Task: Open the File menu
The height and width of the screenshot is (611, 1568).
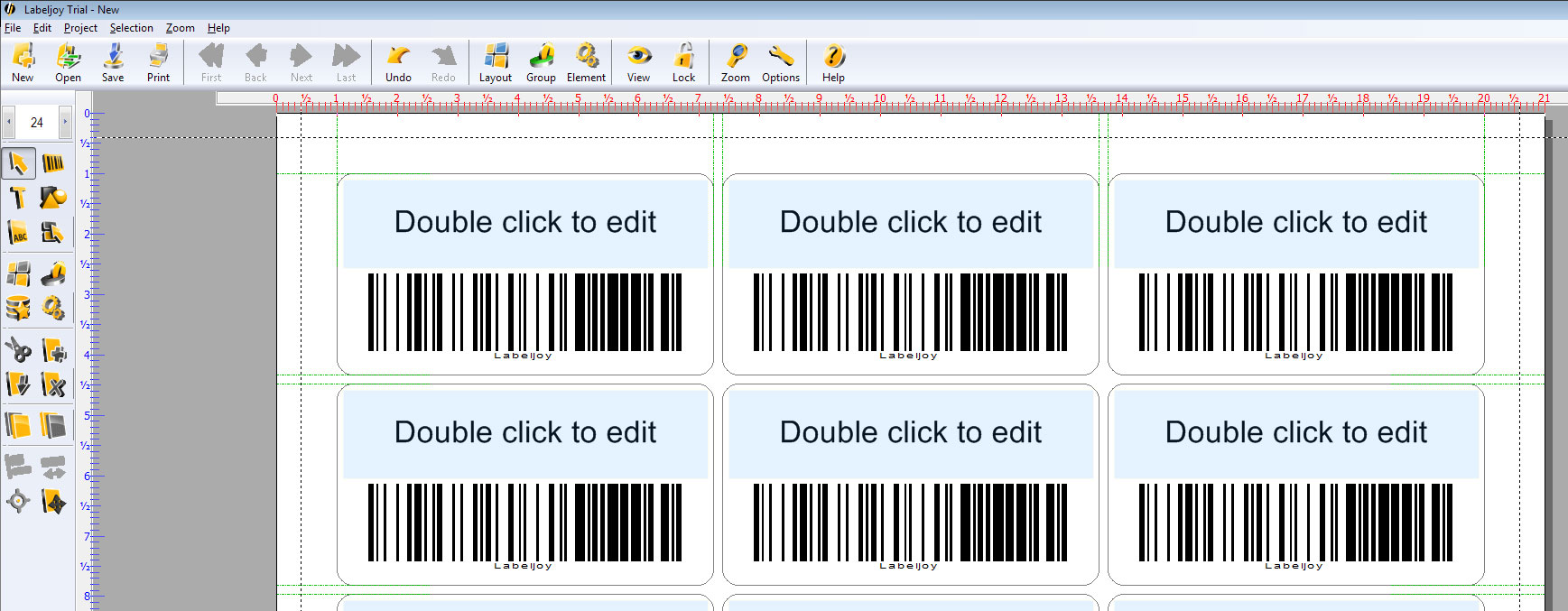Action: (x=13, y=28)
